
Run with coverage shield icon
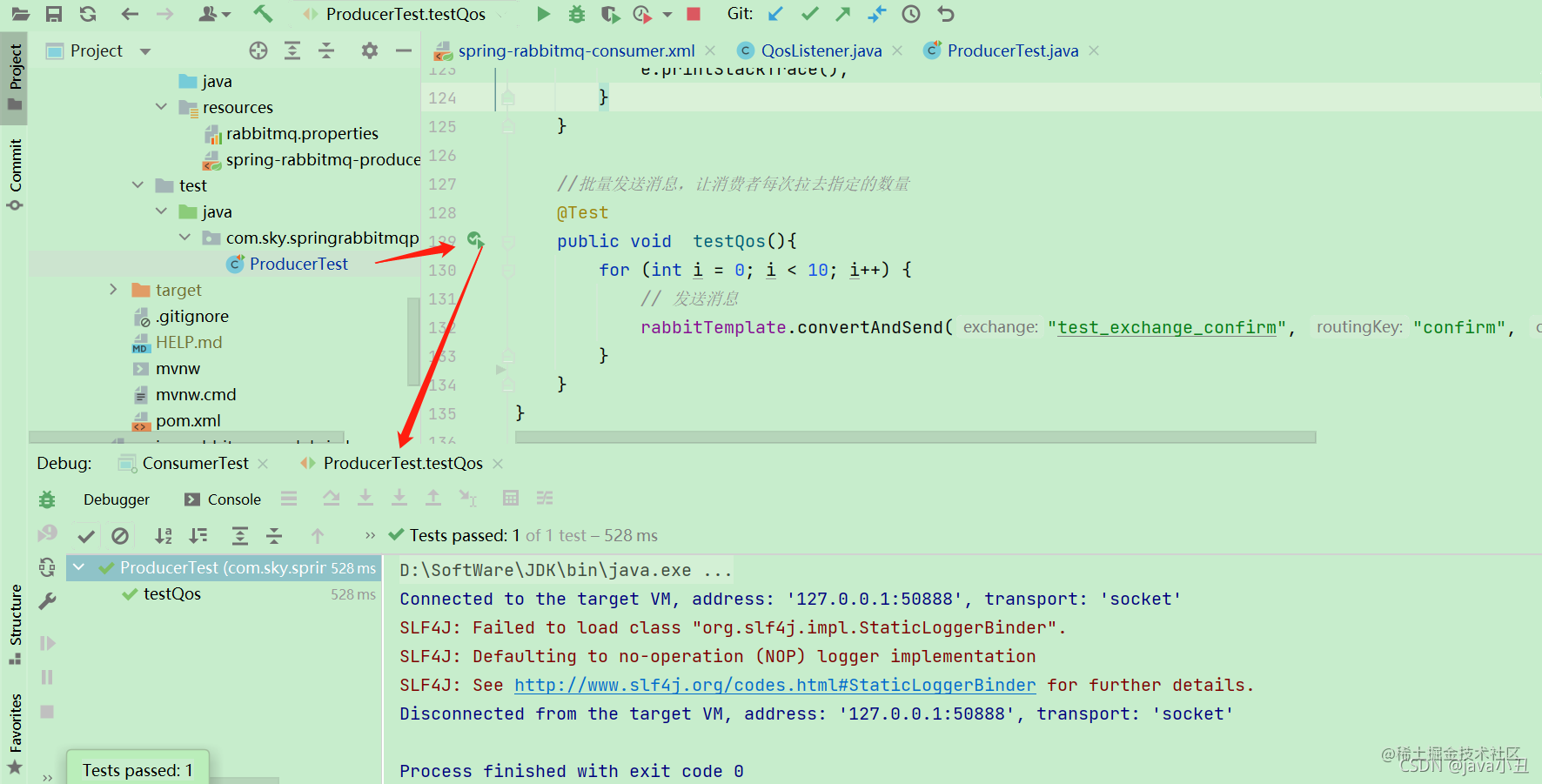(610, 14)
